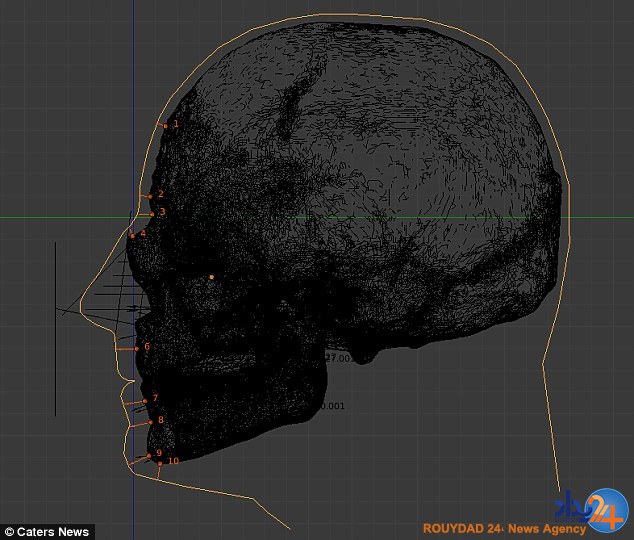Screen dimensions: 634x540
Task: Click tissue depth marker 1 on forehead
Action: (x=166, y=125)
